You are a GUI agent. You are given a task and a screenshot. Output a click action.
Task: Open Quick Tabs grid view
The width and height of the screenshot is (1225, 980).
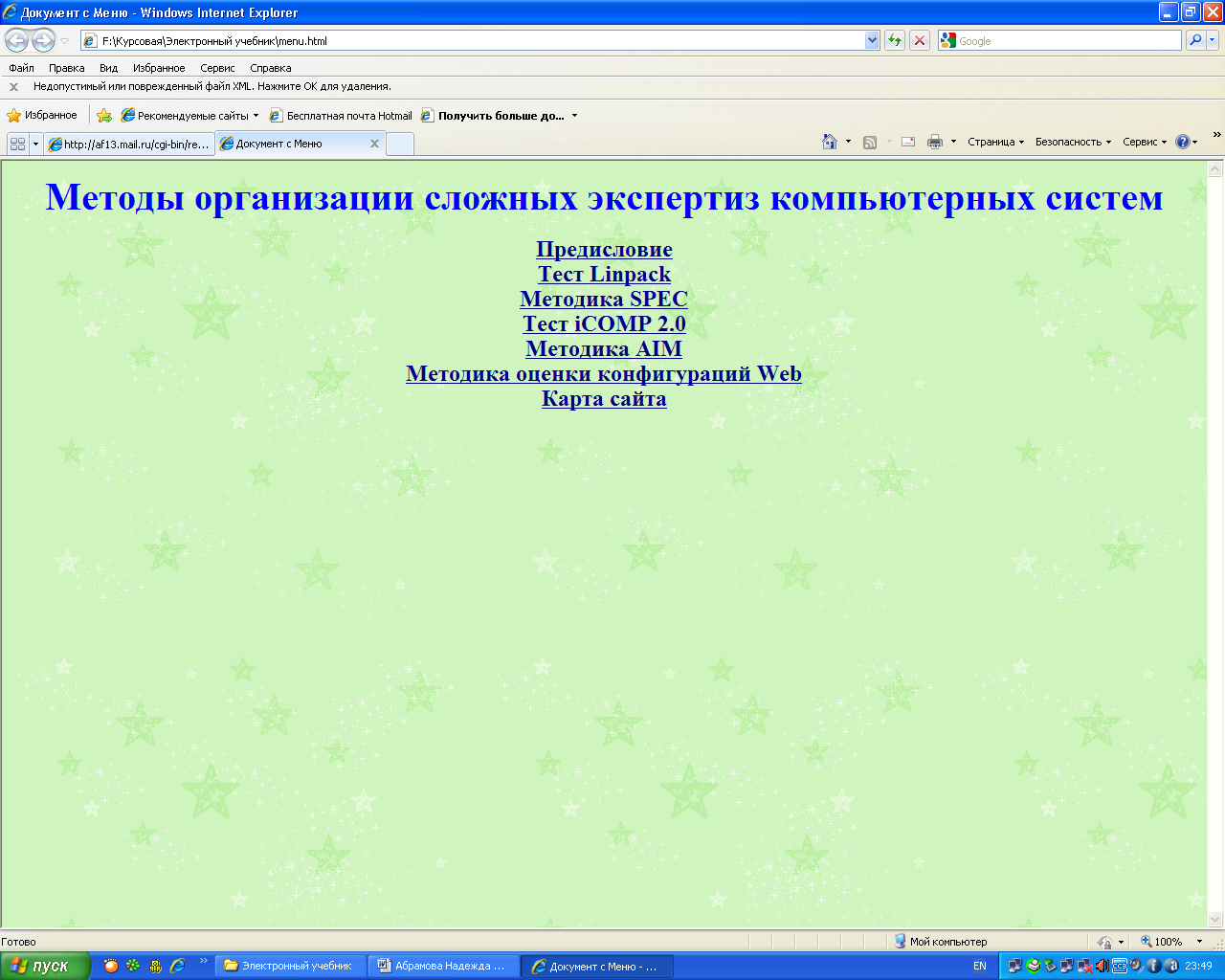point(17,144)
